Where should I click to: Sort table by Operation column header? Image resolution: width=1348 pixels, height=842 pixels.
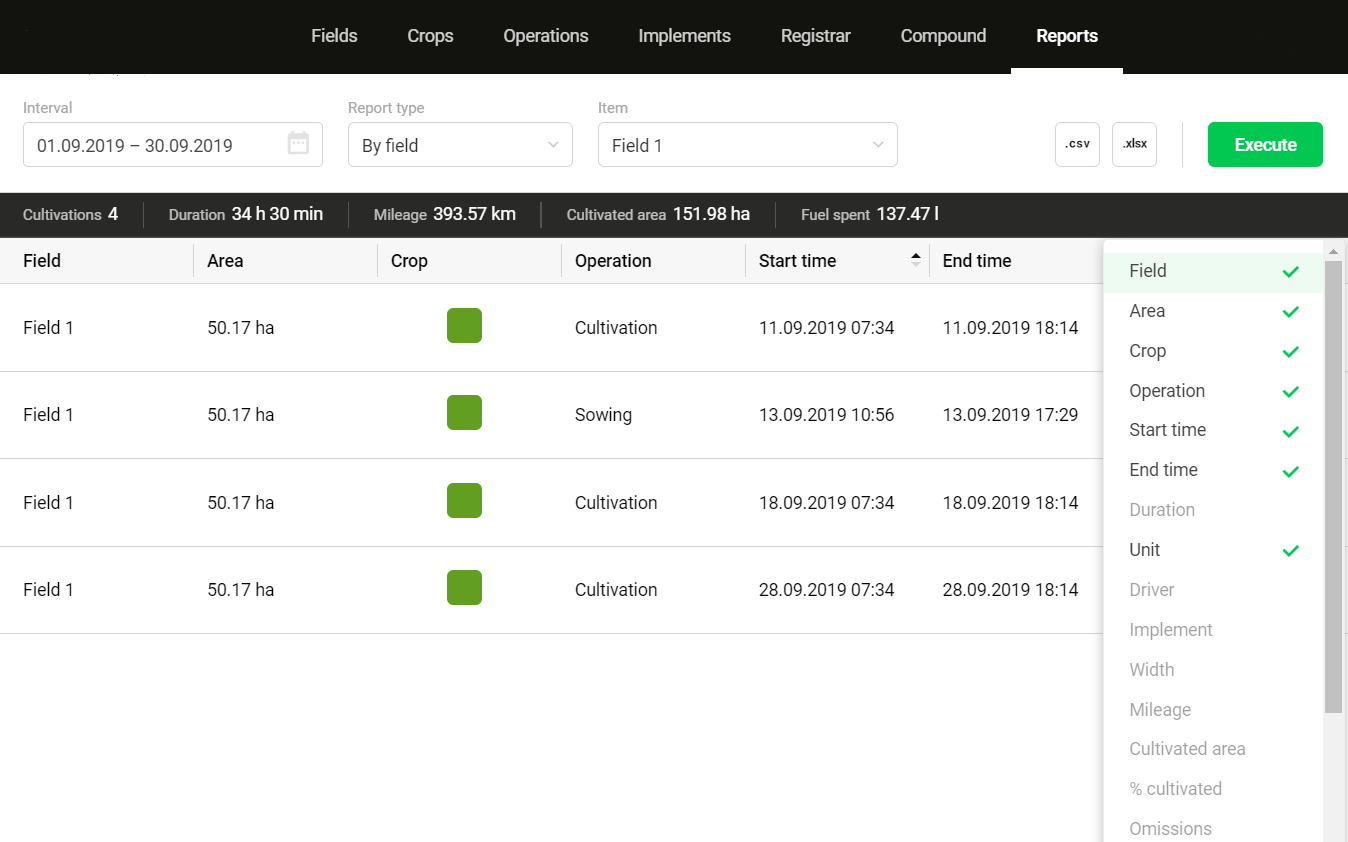(613, 261)
